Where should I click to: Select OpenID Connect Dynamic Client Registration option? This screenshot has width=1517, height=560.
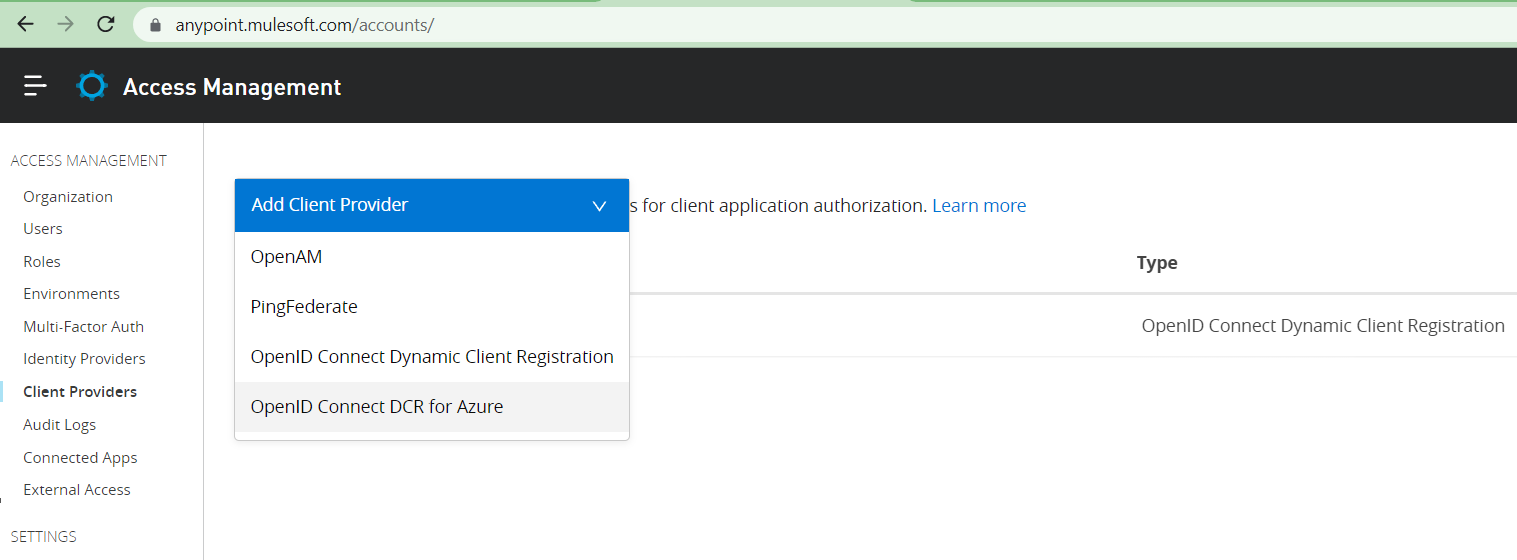coord(431,357)
